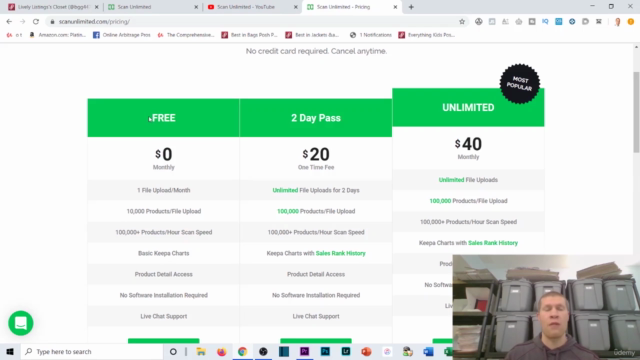Close the Lively Listings's Closet tab
Screen dimensions: 640x360
[x=97, y=7]
